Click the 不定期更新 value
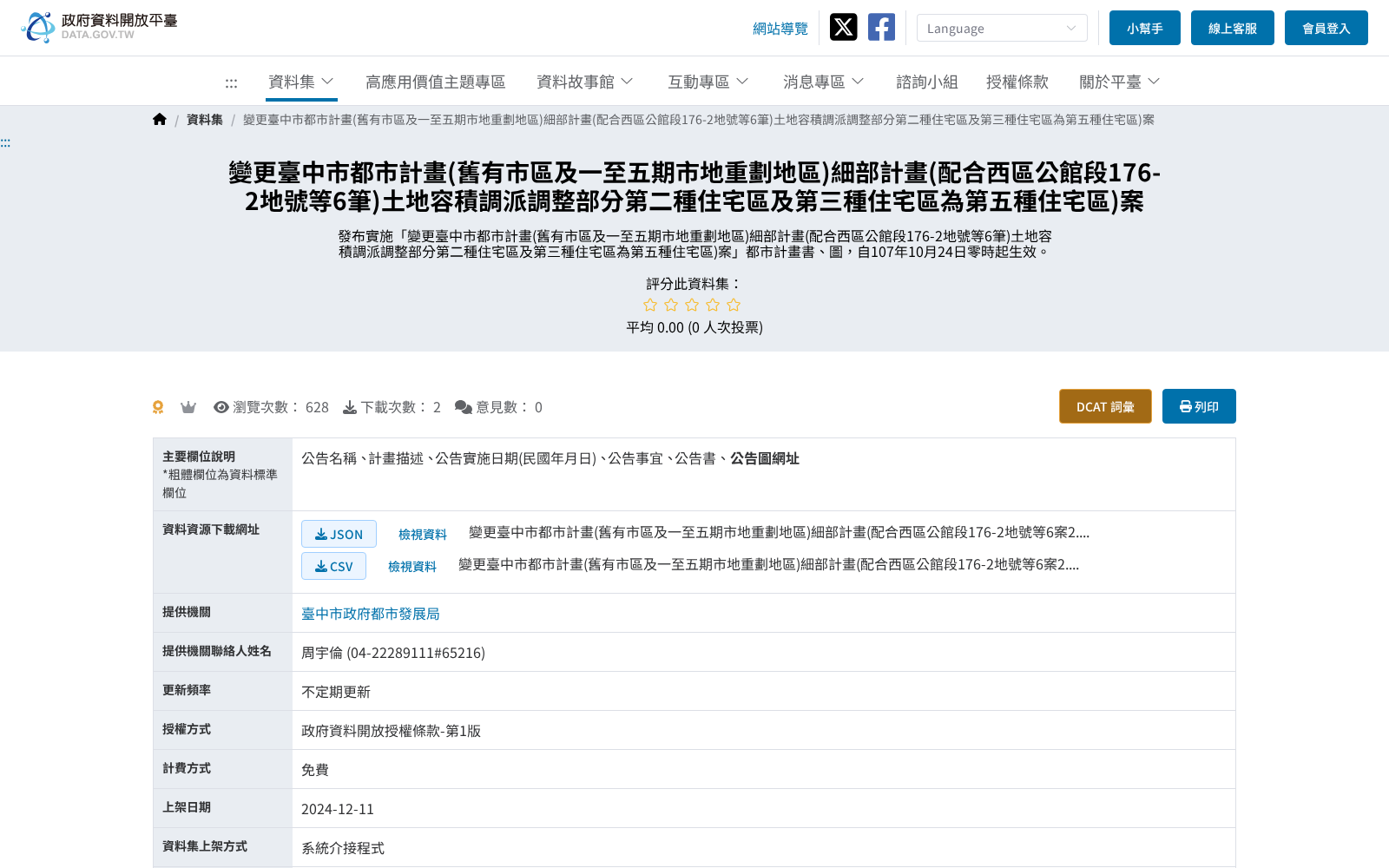The width and height of the screenshot is (1389, 868). pos(336,692)
